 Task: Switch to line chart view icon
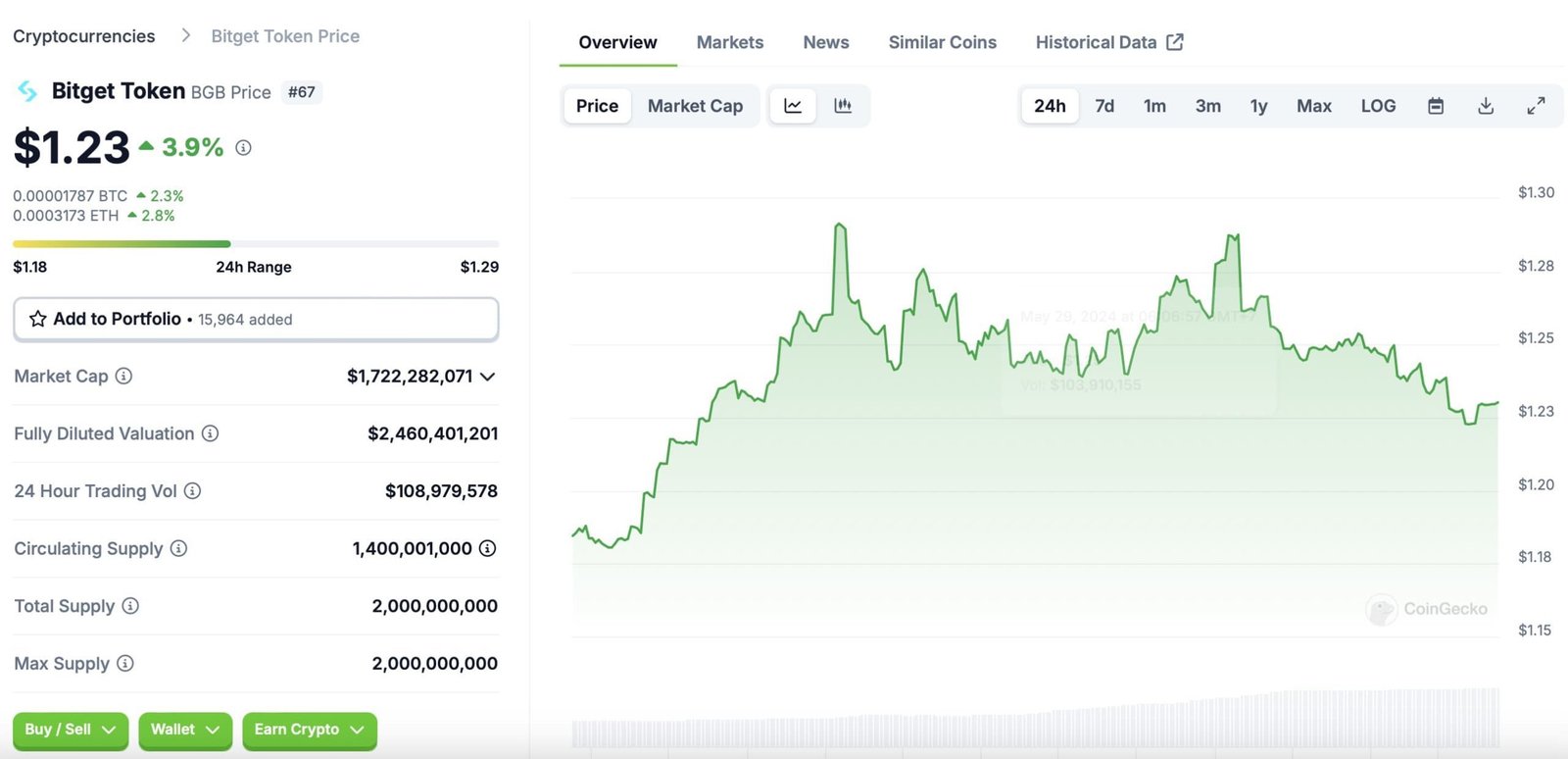tap(793, 106)
